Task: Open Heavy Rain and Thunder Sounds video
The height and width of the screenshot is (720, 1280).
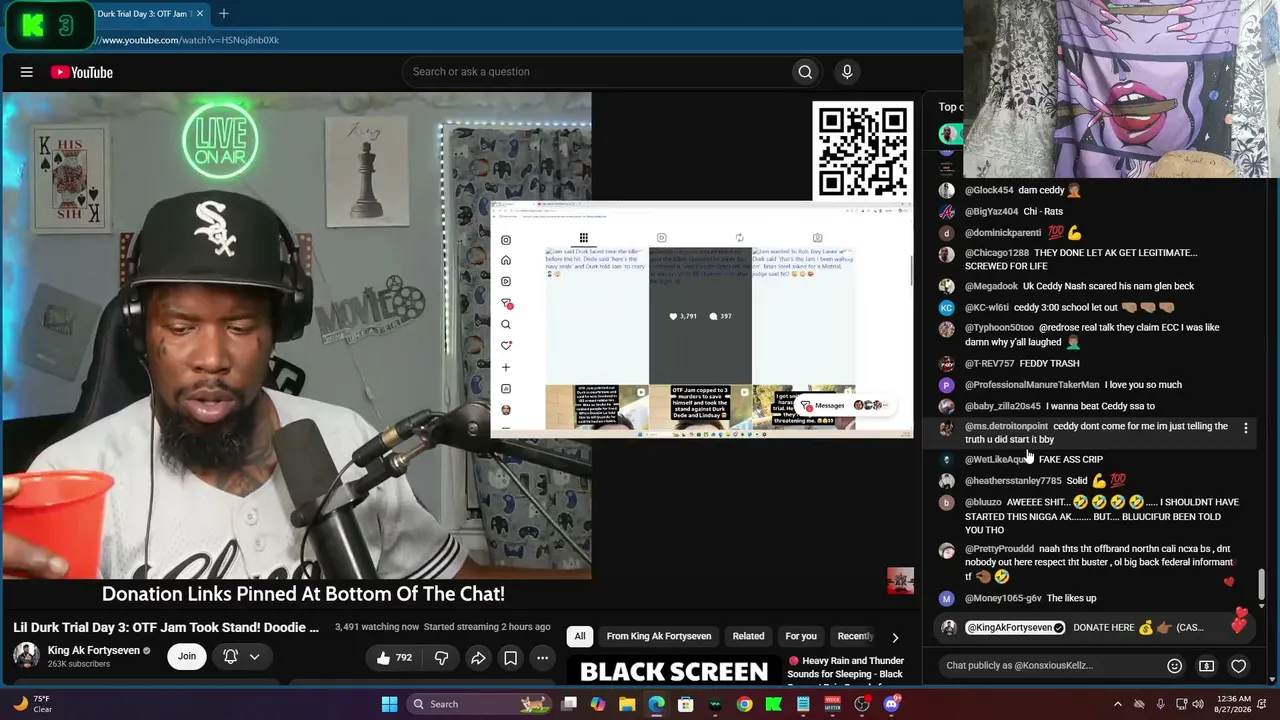Action: coord(846,668)
